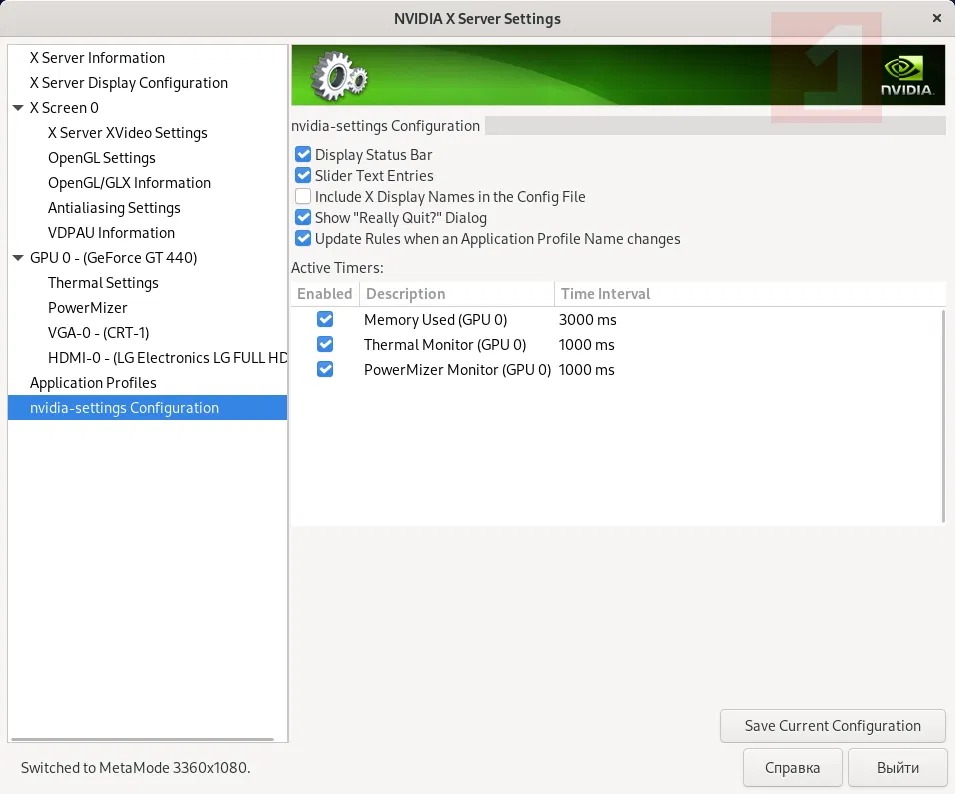Toggle Display Status Bar checkbox
Viewport: 955px width, 794px height.
[303, 155]
